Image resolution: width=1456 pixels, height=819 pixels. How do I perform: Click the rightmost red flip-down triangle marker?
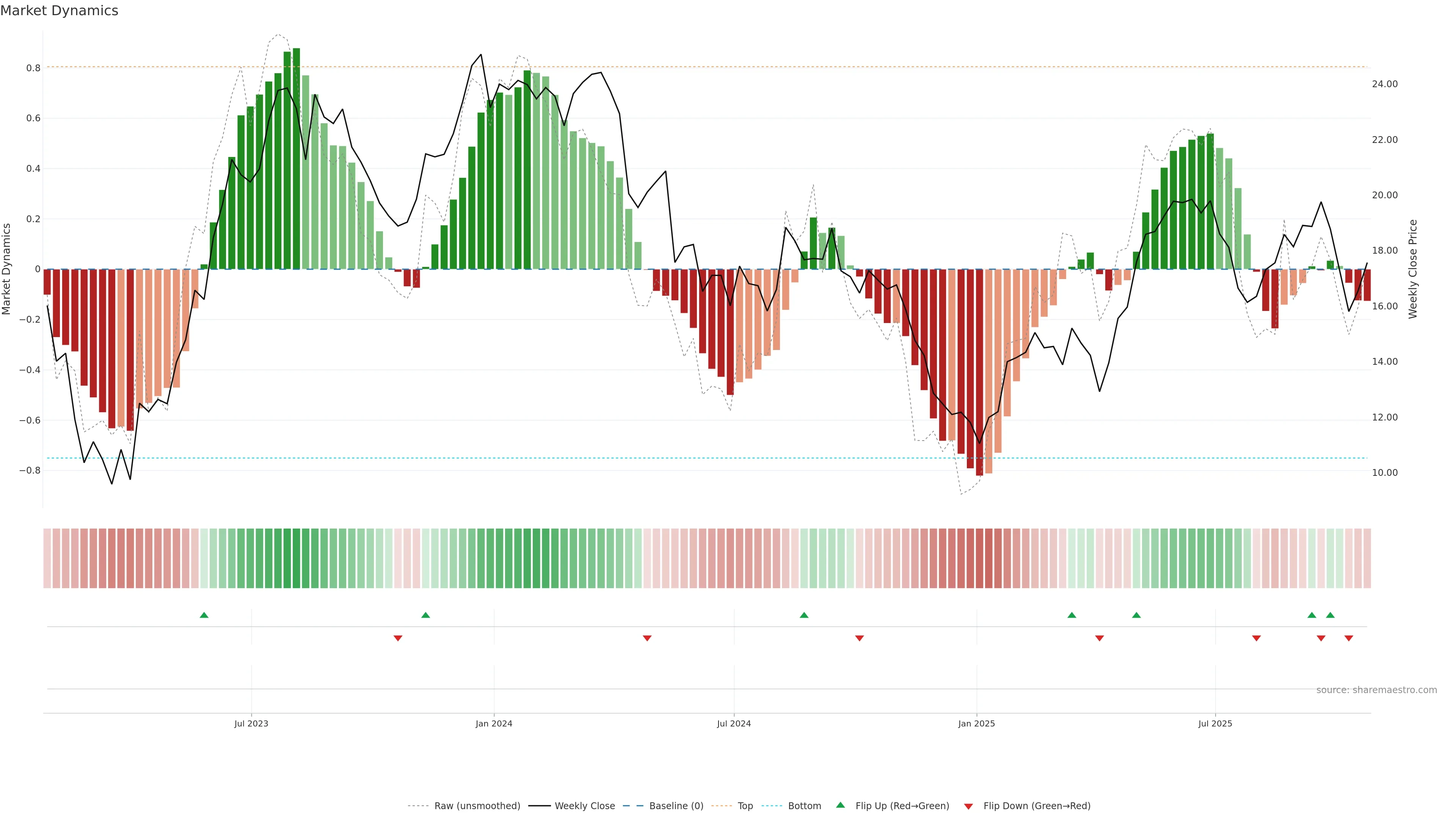point(1349,638)
